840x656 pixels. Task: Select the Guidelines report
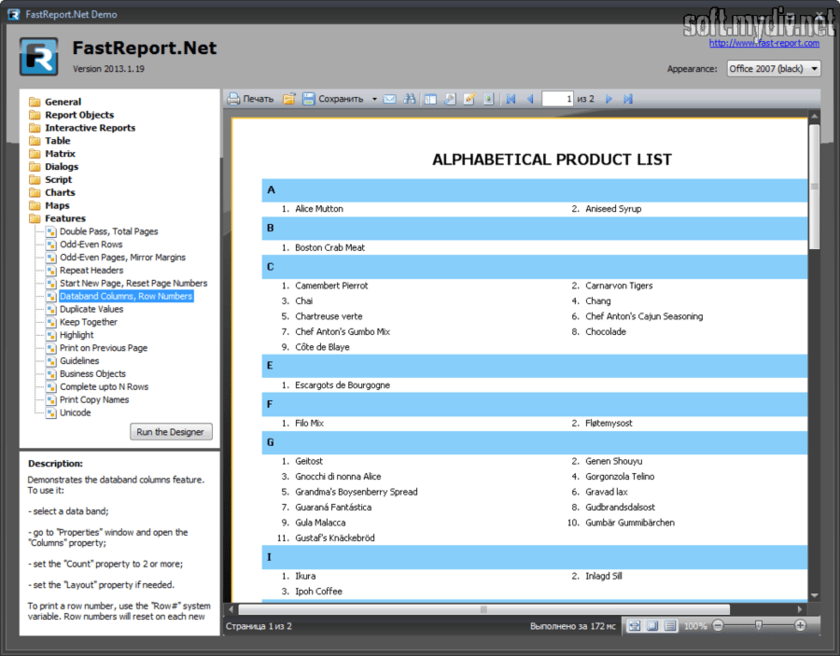[x=79, y=361]
